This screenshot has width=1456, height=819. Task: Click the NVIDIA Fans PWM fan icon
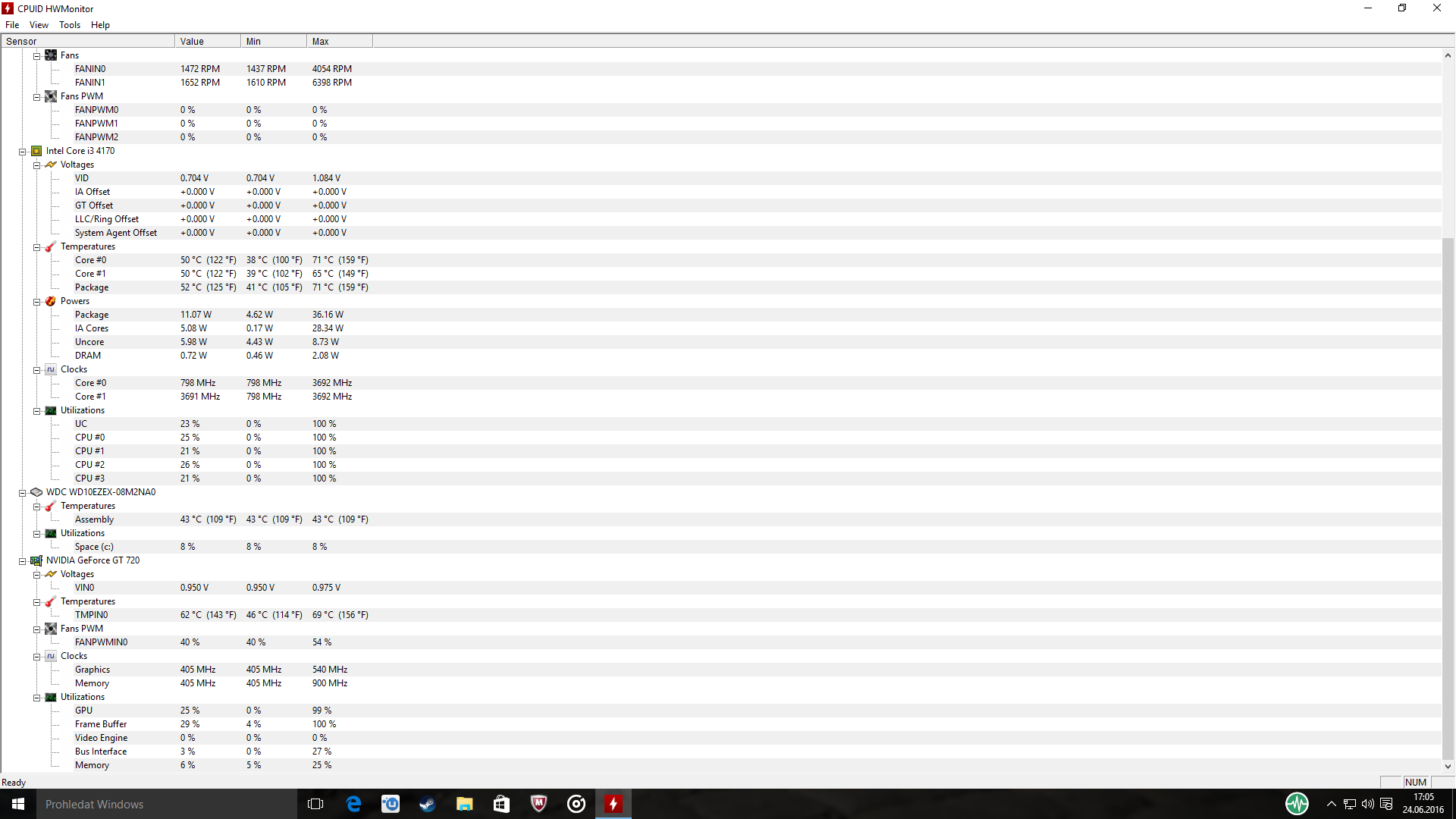click(x=51, y=629)
